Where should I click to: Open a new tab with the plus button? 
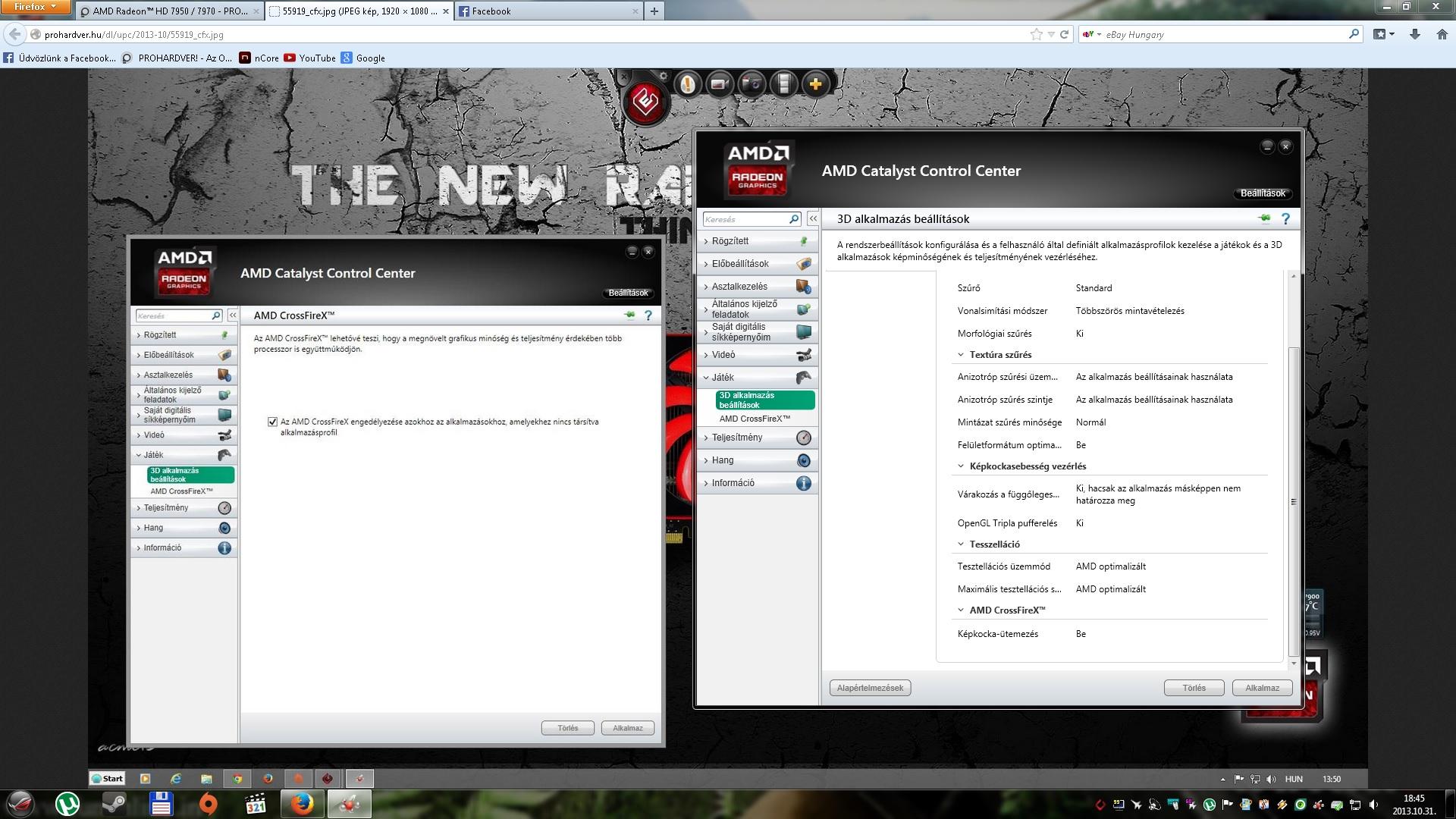coord(654,11)
